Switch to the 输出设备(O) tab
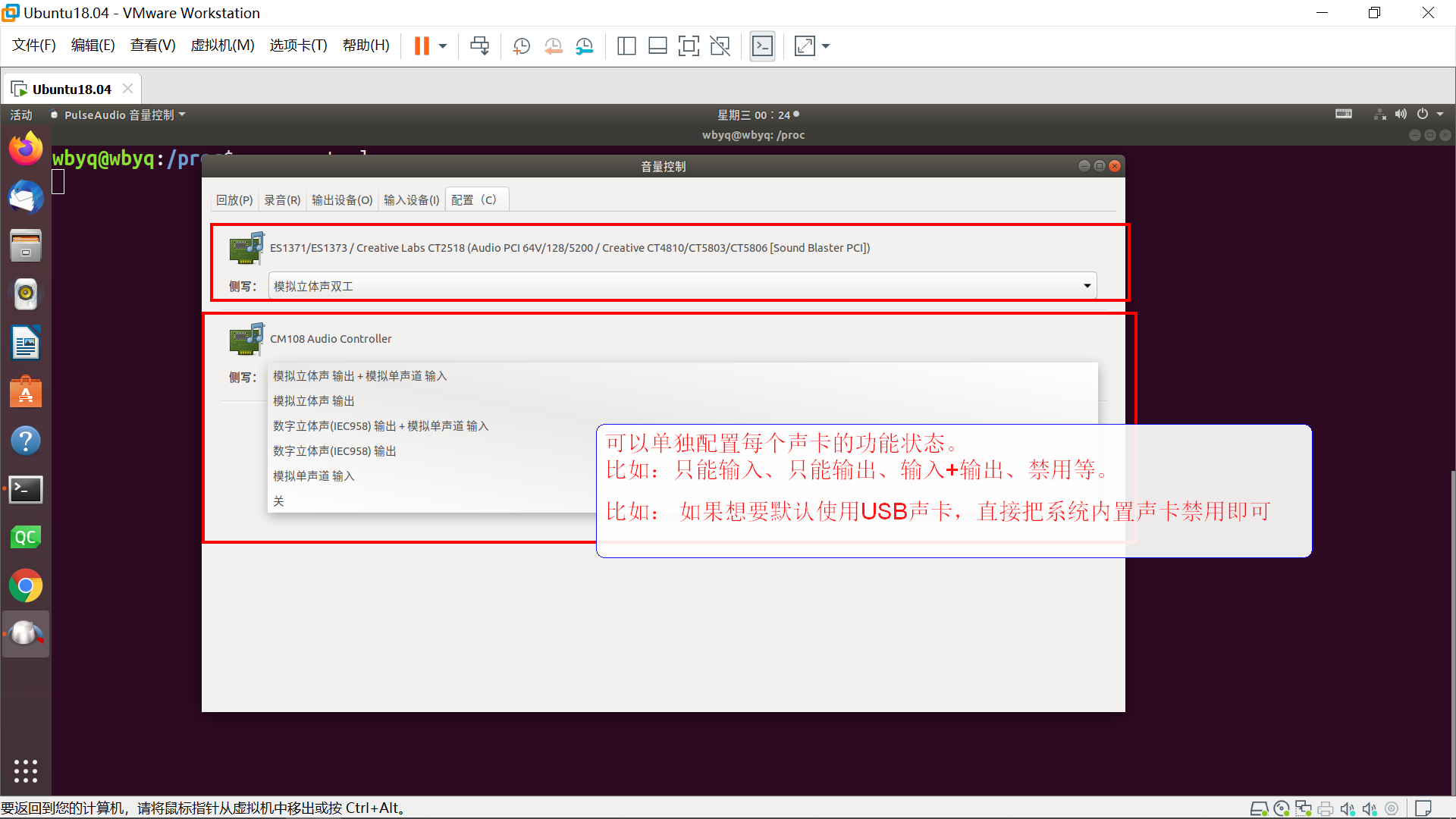This screenshot has width=1456, height=819. [x=341, y=199]
